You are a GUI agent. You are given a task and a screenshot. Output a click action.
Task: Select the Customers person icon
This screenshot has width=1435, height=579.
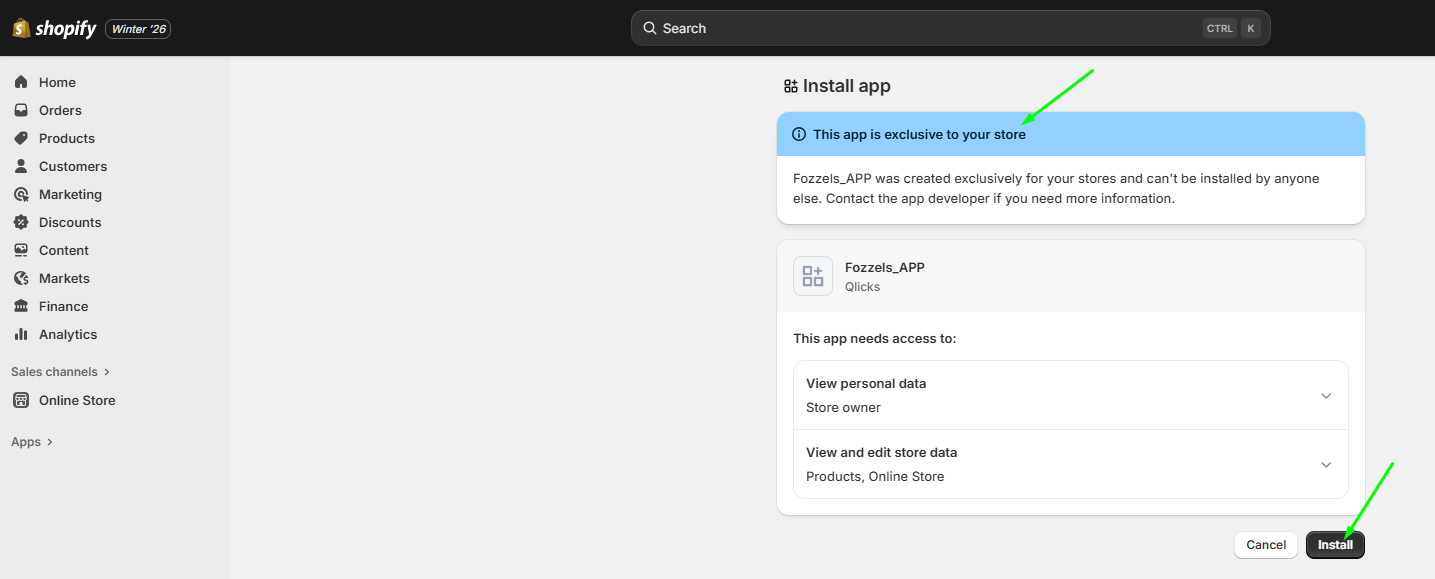pyautogui.click(x=21, y=166)
